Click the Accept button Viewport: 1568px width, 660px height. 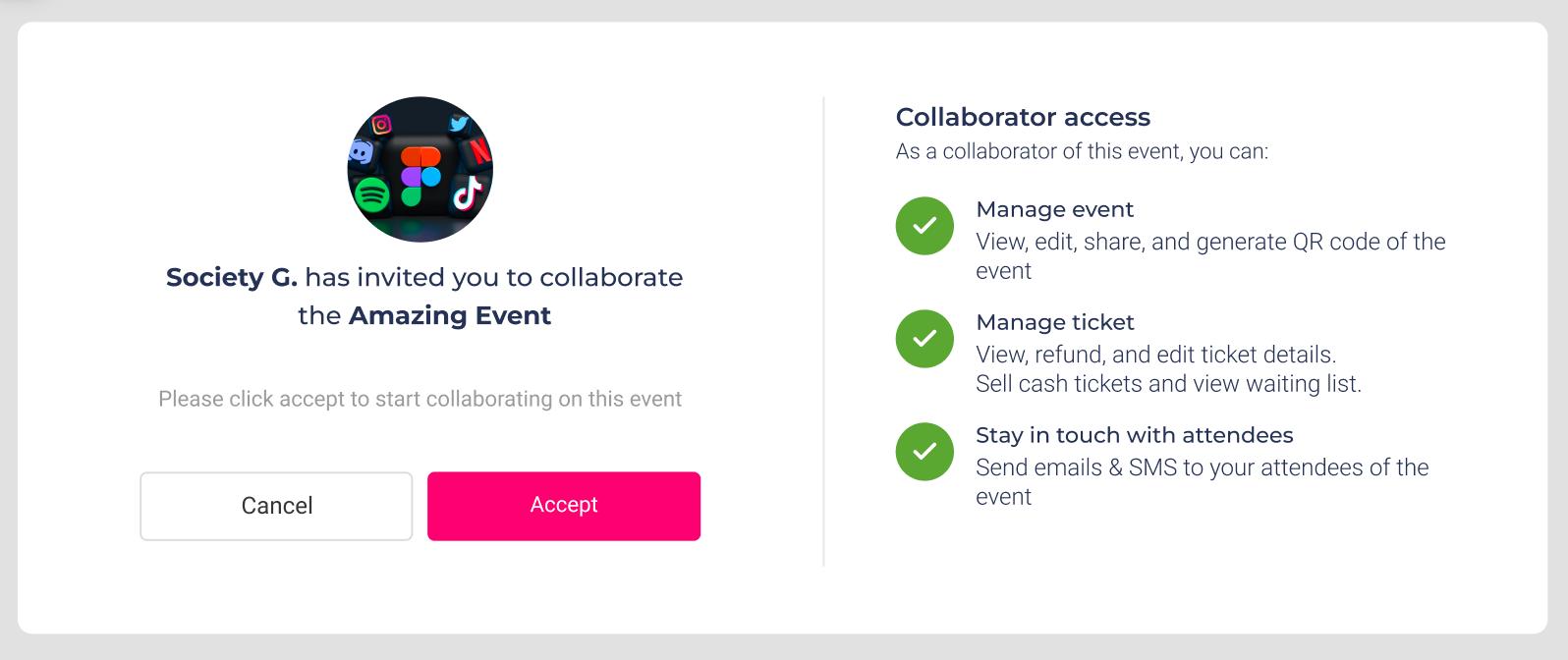pyautogui.click(x=564, y=506)
